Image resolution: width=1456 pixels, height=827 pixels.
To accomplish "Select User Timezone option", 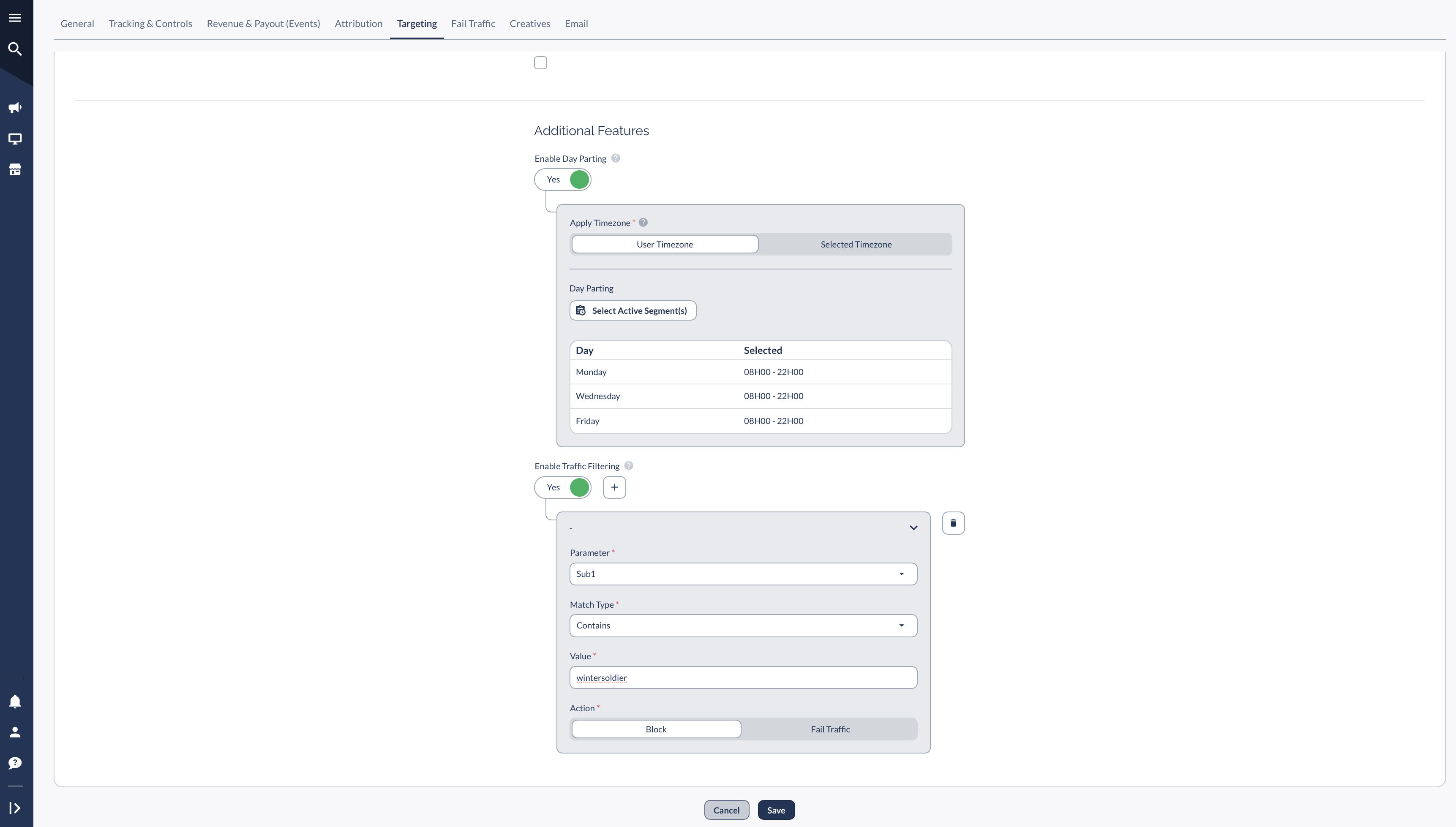I will (x=665, y=244).
